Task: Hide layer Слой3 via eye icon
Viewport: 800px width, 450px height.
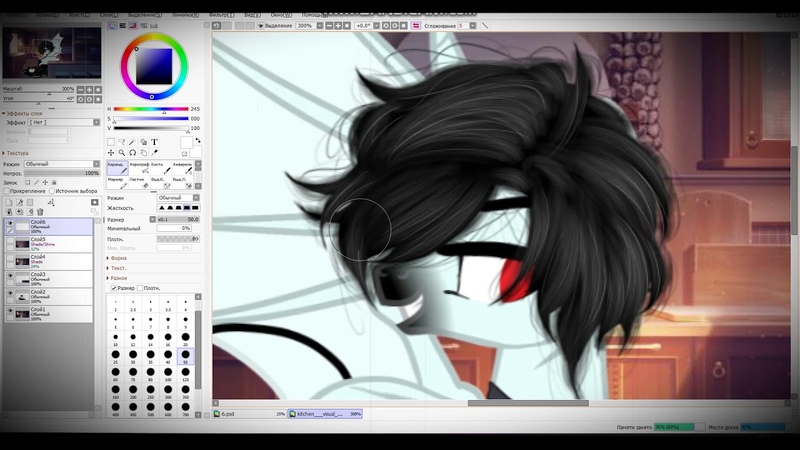Action: tap(10, 276)
